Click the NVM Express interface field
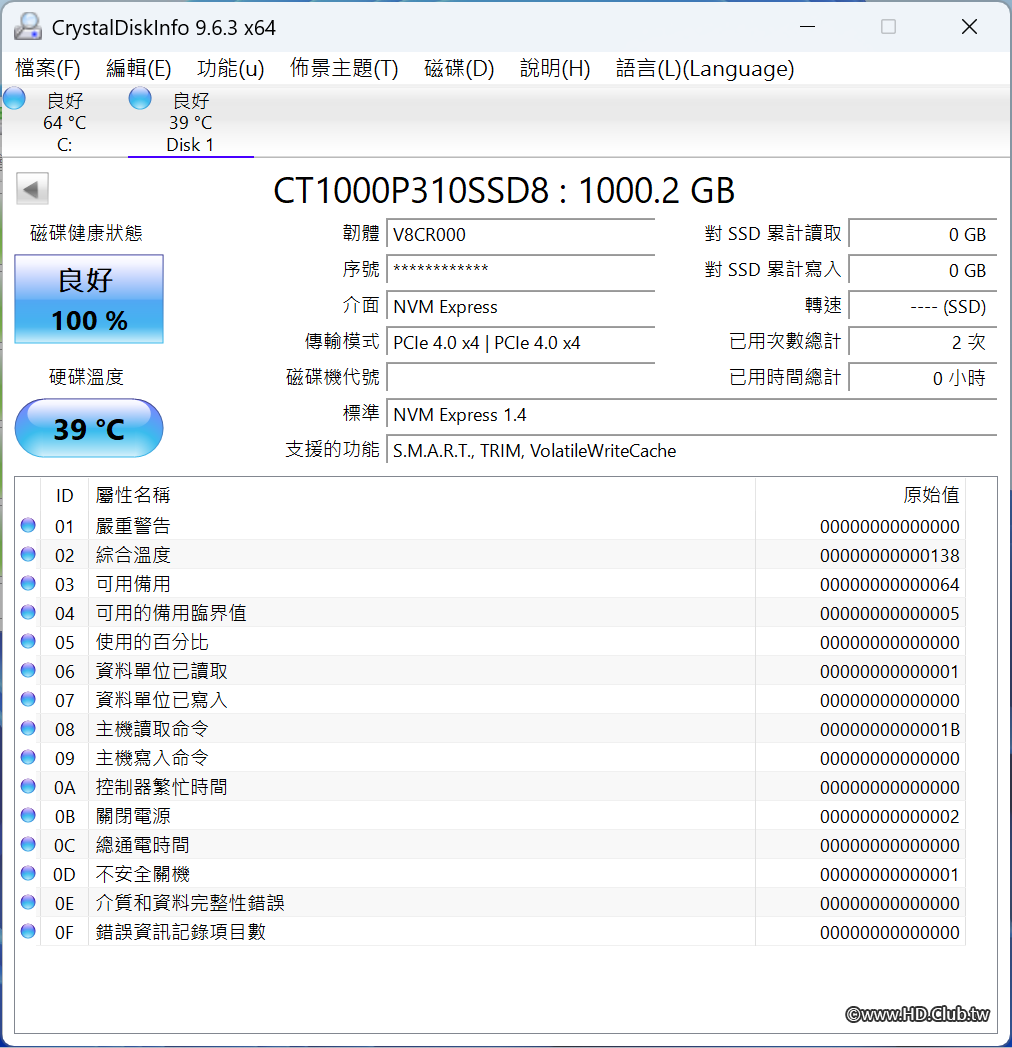This screenshot has width=1012, height=1048. tap(520, 307)
